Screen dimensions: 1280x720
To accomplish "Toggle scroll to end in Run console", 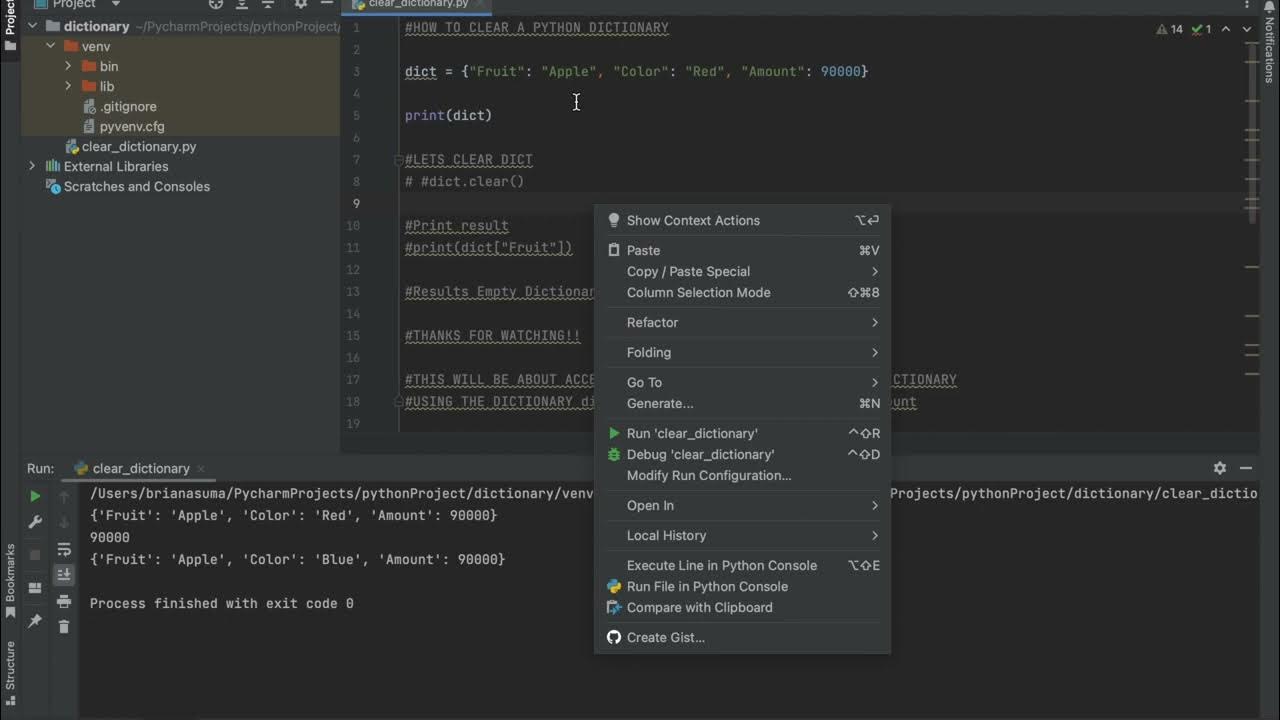I will point(64,574).
